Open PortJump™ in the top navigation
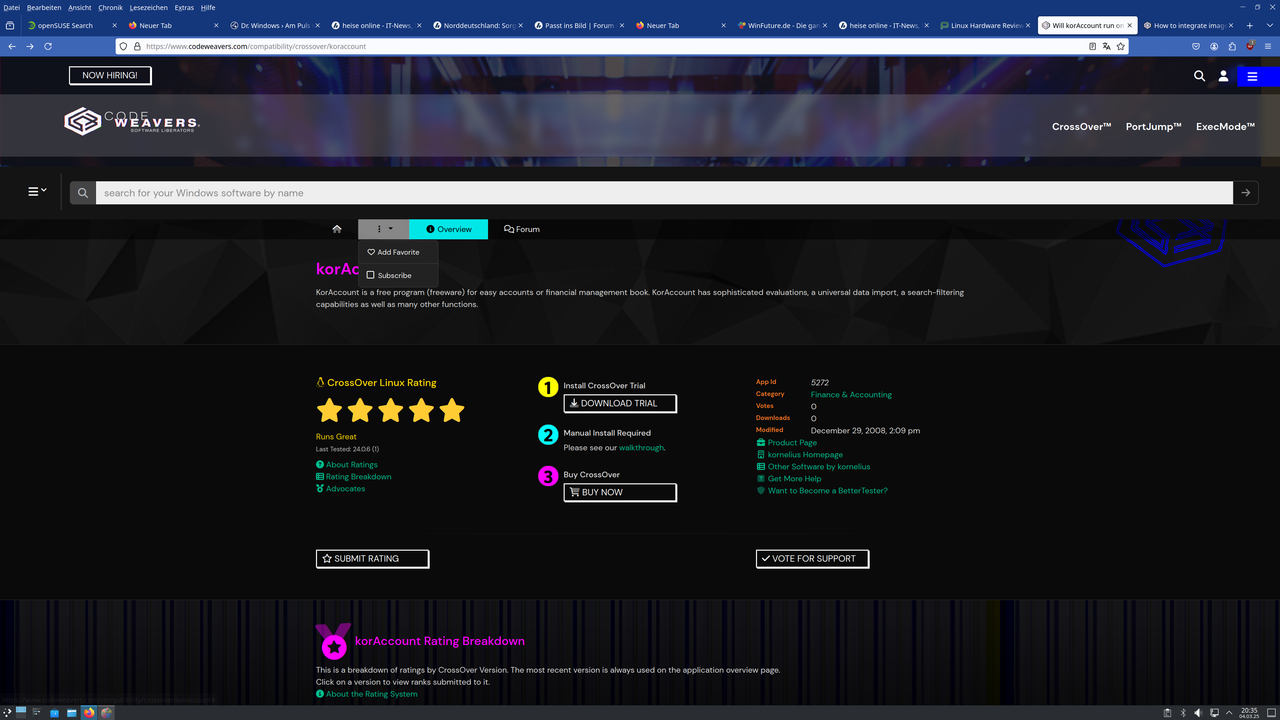The width and height of the screenshot is (1280, 720). pyautogui.click(x=1154, y=127)
